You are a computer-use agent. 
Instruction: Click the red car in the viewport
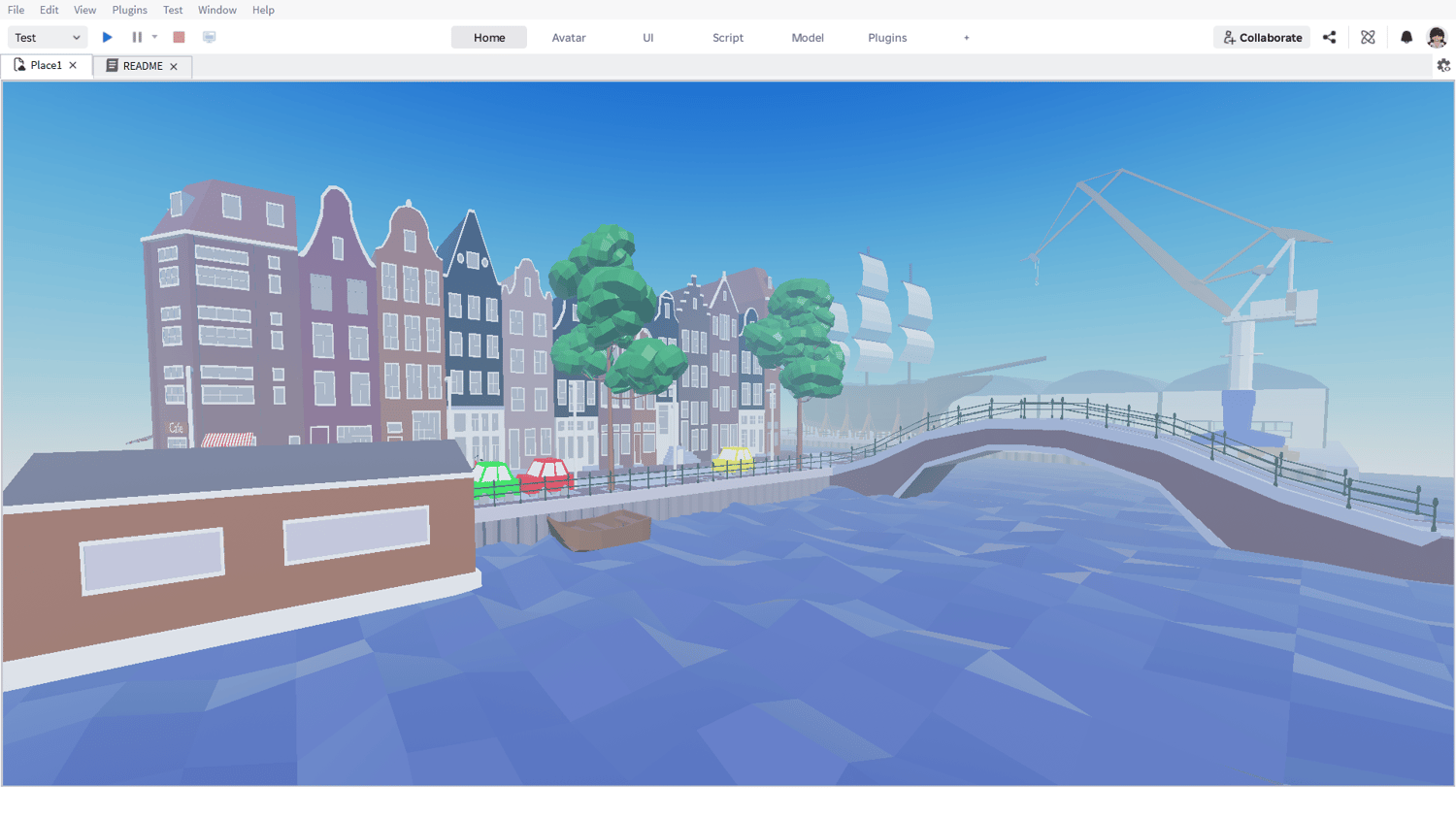tap(546, 474)
